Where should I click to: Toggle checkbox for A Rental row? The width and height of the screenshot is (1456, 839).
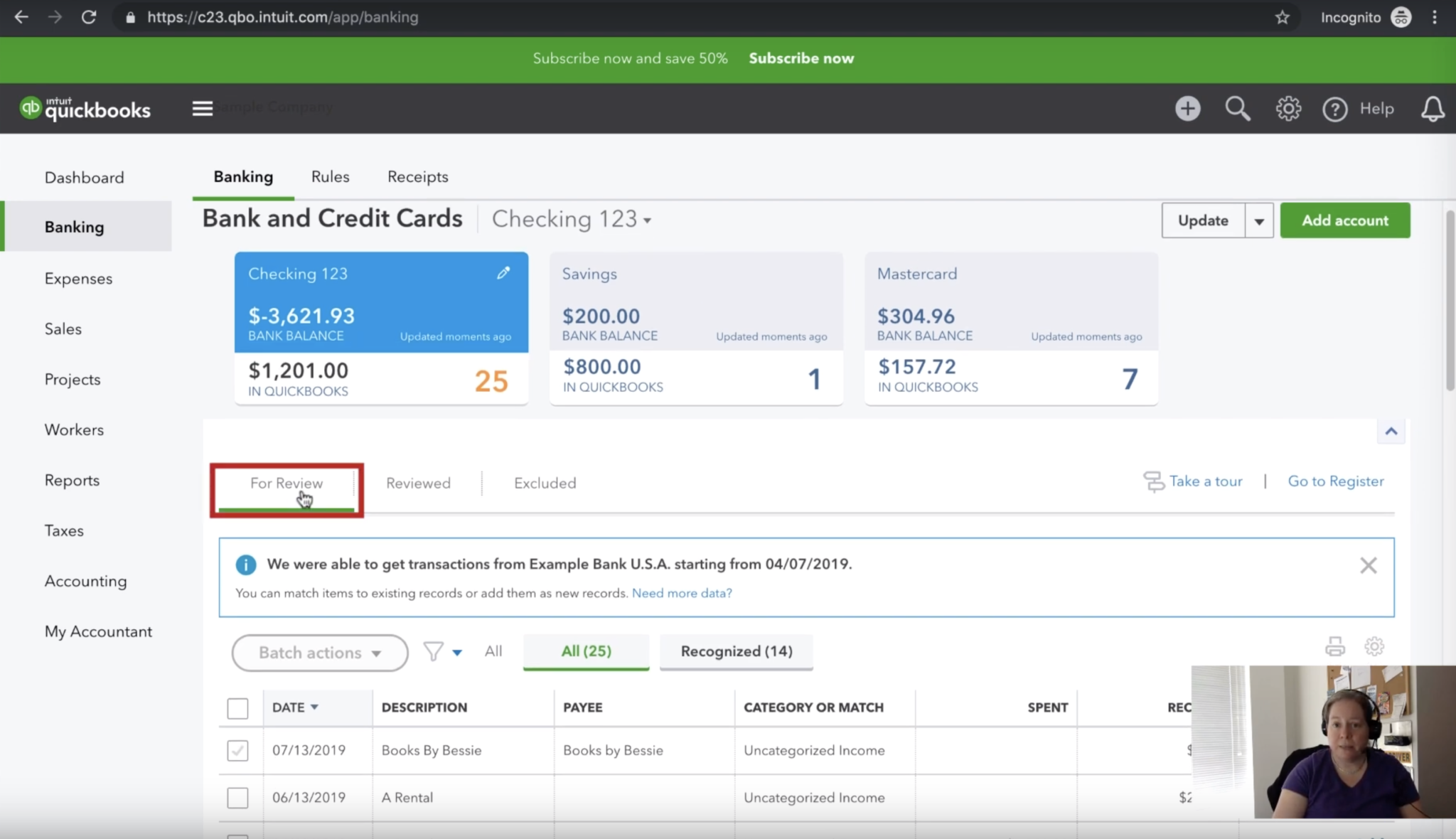click(237, 798)
